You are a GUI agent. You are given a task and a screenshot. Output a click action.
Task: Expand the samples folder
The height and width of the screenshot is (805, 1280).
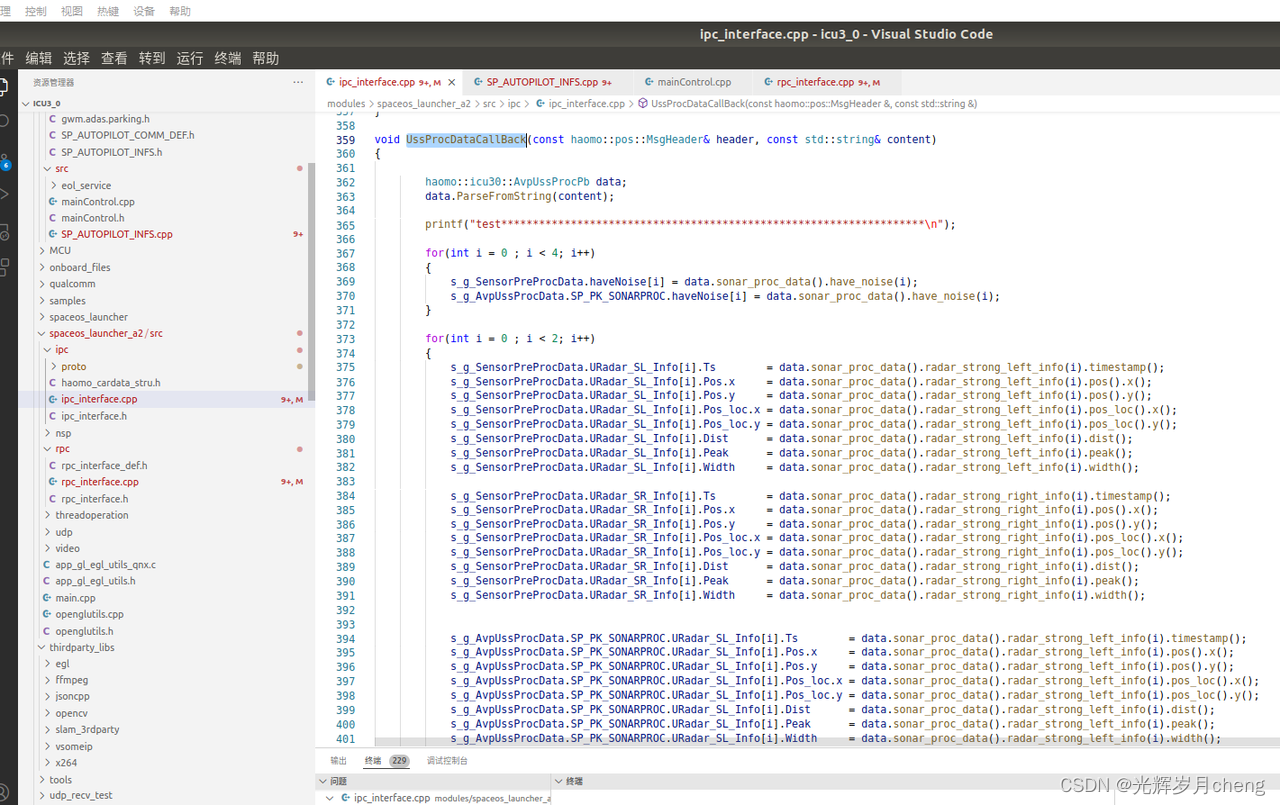165,300
